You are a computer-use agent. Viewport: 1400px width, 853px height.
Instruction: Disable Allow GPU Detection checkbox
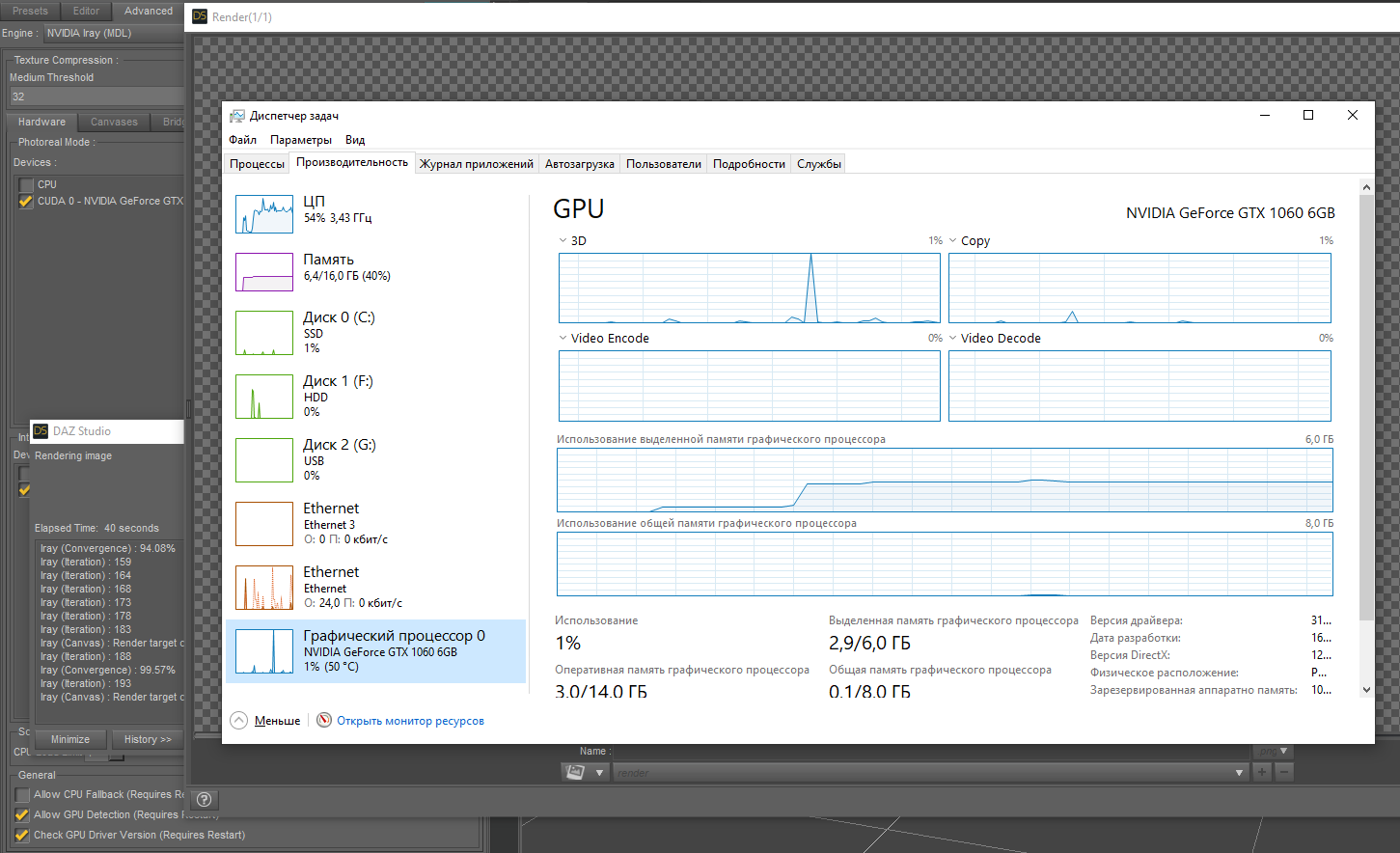(x=22, y=815)
